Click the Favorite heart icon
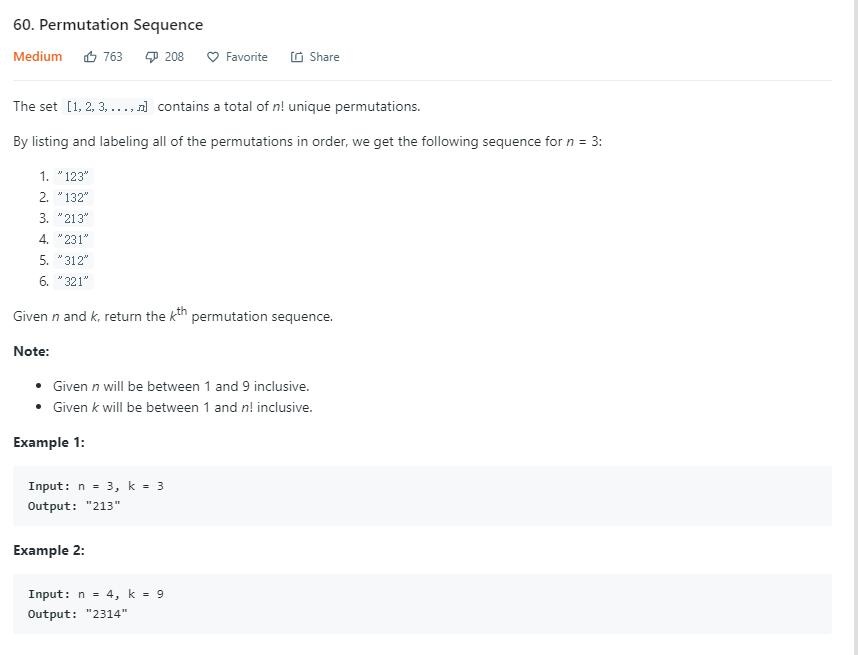Viewport: 858px width, 655px height. pos(213,57)
